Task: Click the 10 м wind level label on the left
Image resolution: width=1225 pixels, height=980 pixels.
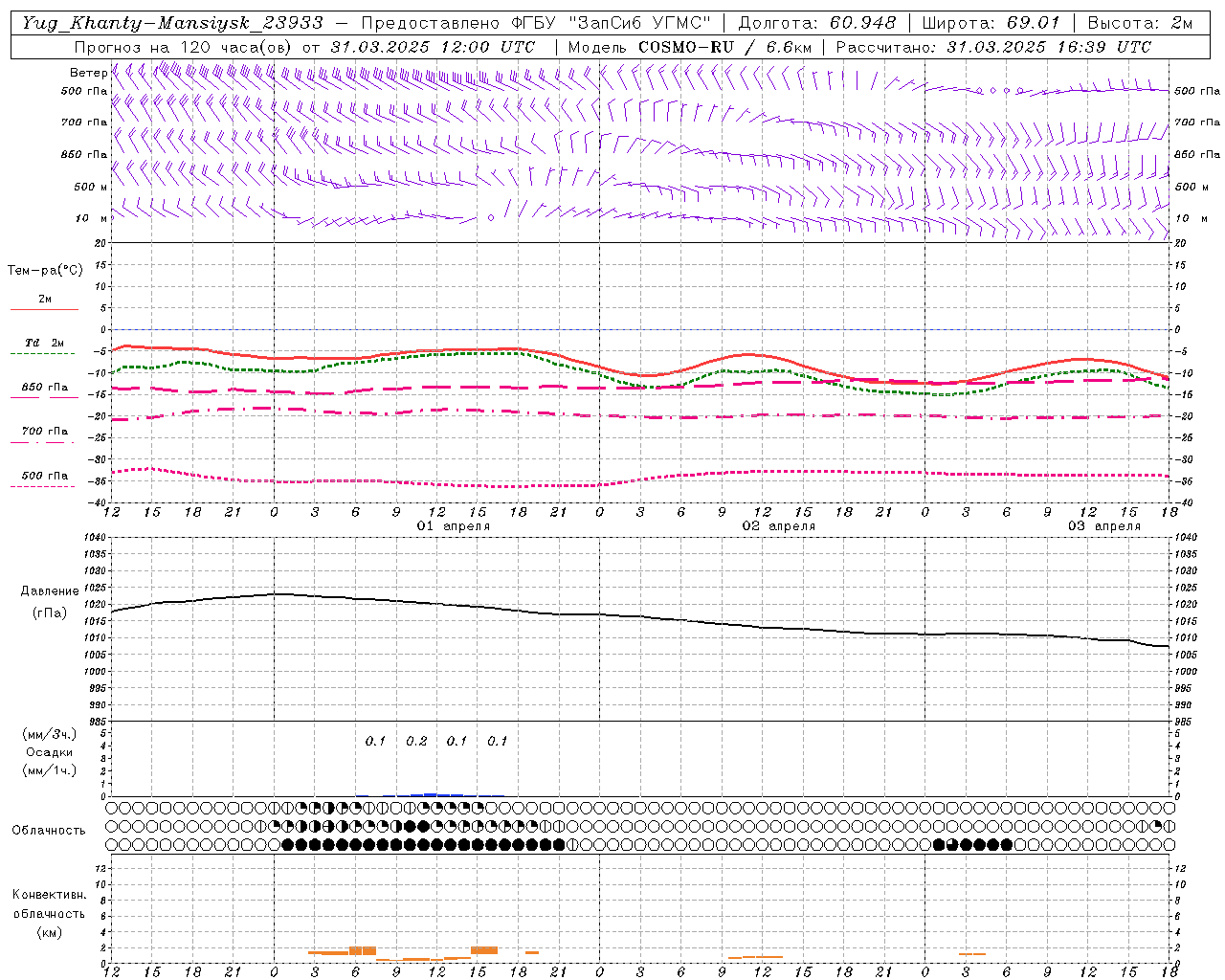Action: pyautogui.click(x=92, y=218)
